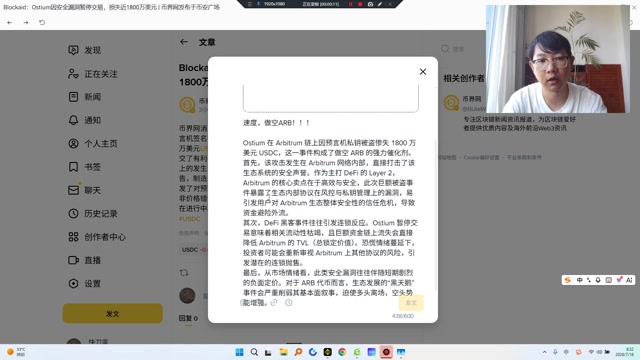640x360 pixels.
Task: Click the schedule clock icon in dialog
Action: [289, 302]
